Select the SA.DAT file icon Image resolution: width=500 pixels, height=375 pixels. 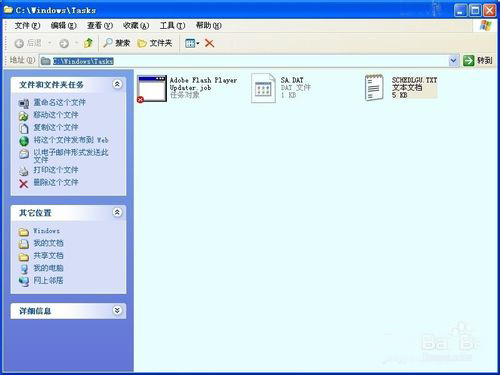point(263,88)
